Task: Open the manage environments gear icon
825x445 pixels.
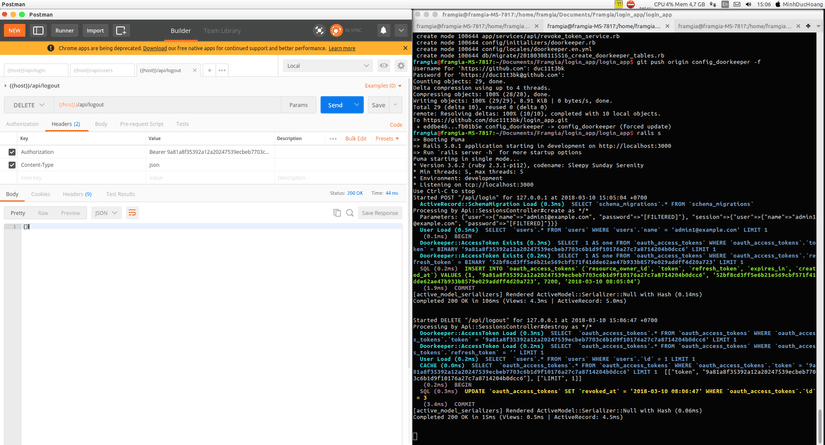Action: pyautogui.click(x=401, y=66)
